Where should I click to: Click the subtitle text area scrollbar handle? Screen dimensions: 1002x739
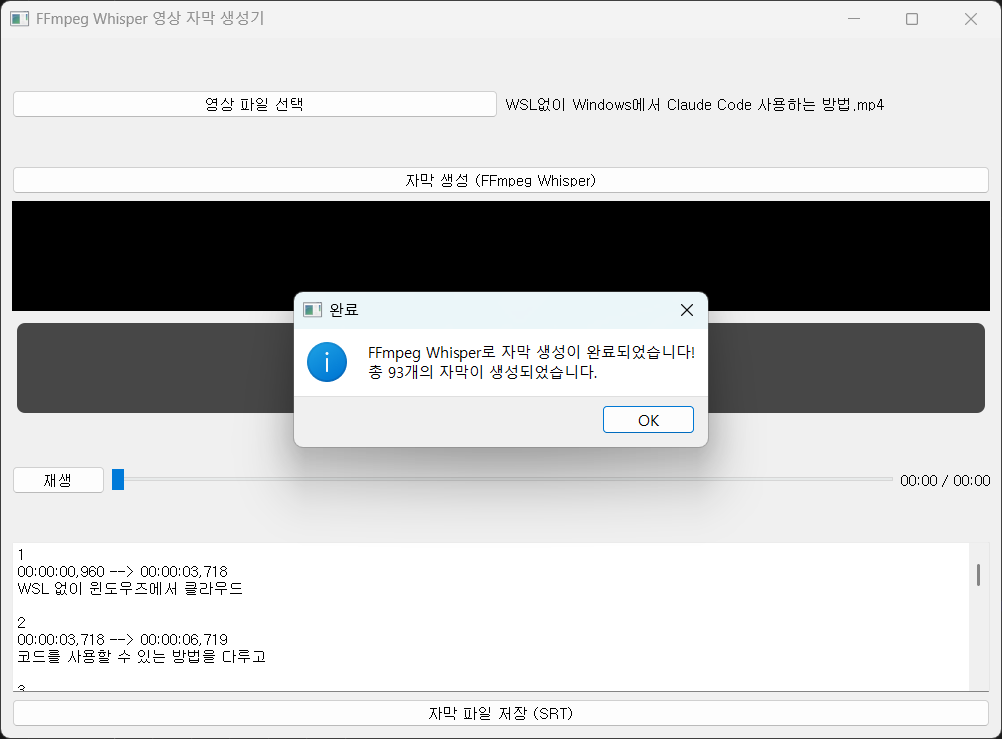978,575
